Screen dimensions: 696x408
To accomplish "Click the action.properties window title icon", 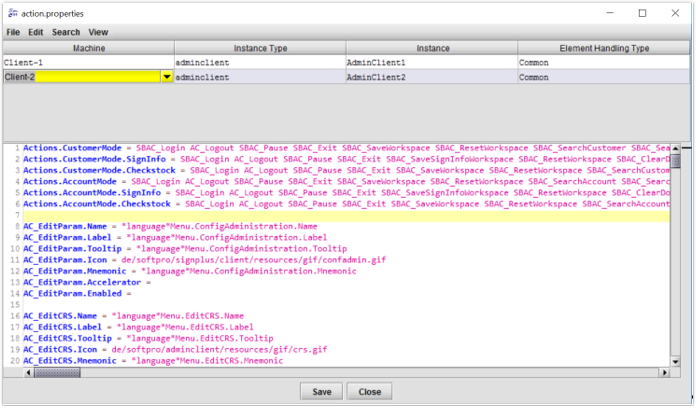I will (11, 12).
